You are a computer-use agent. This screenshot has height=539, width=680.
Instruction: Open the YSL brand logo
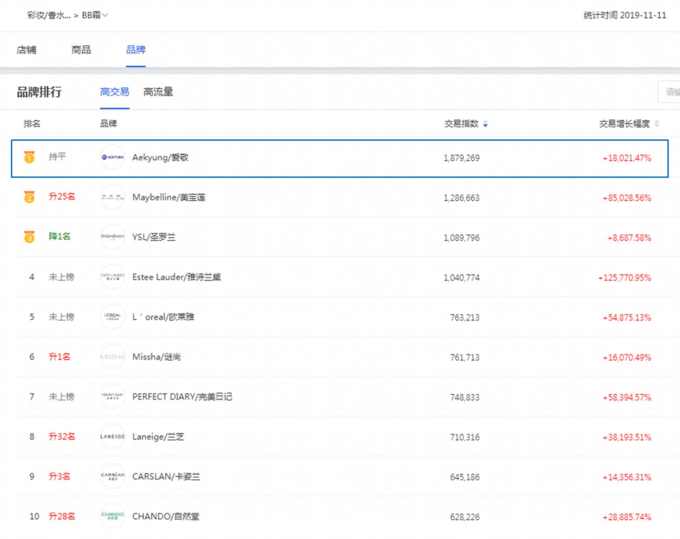tap(113, 237)
